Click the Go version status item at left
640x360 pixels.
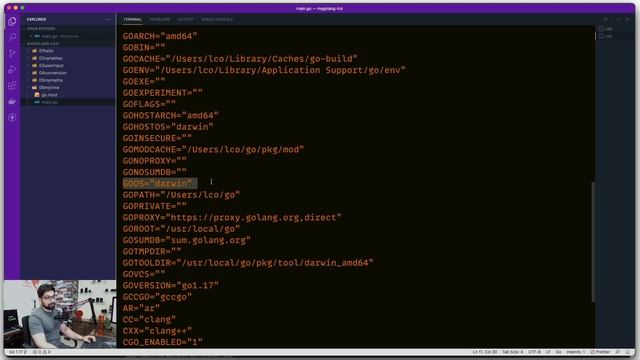coord(18,352)
